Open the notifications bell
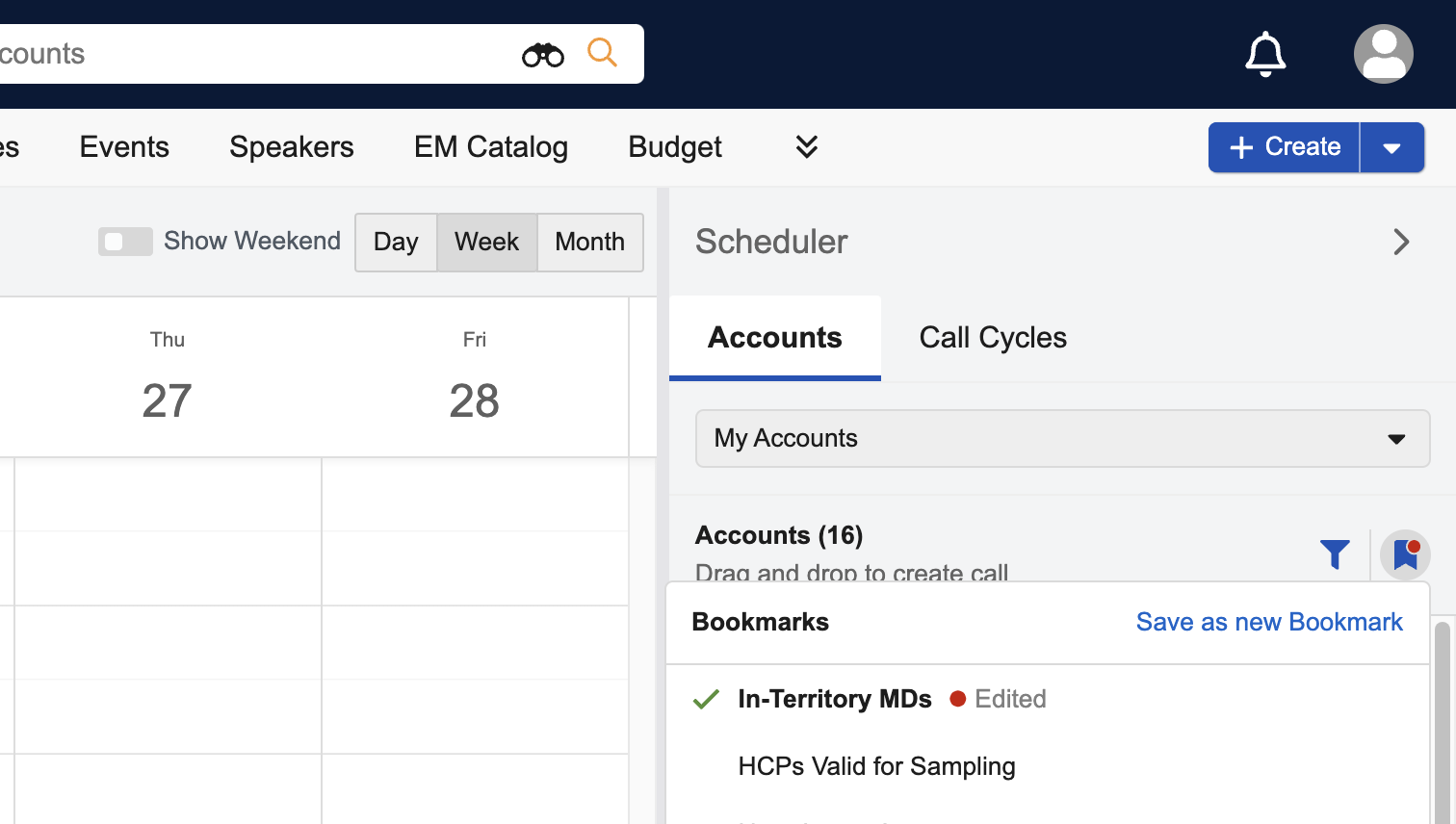The image size is (1456, 824). (1265, 54)
